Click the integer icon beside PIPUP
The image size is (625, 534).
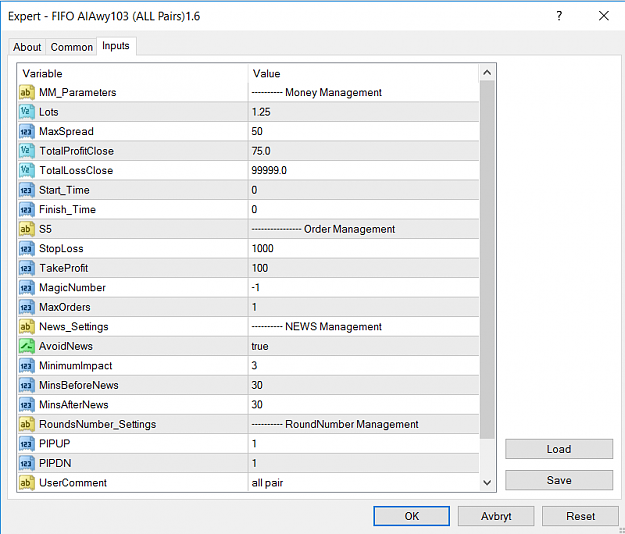[26, 444]
